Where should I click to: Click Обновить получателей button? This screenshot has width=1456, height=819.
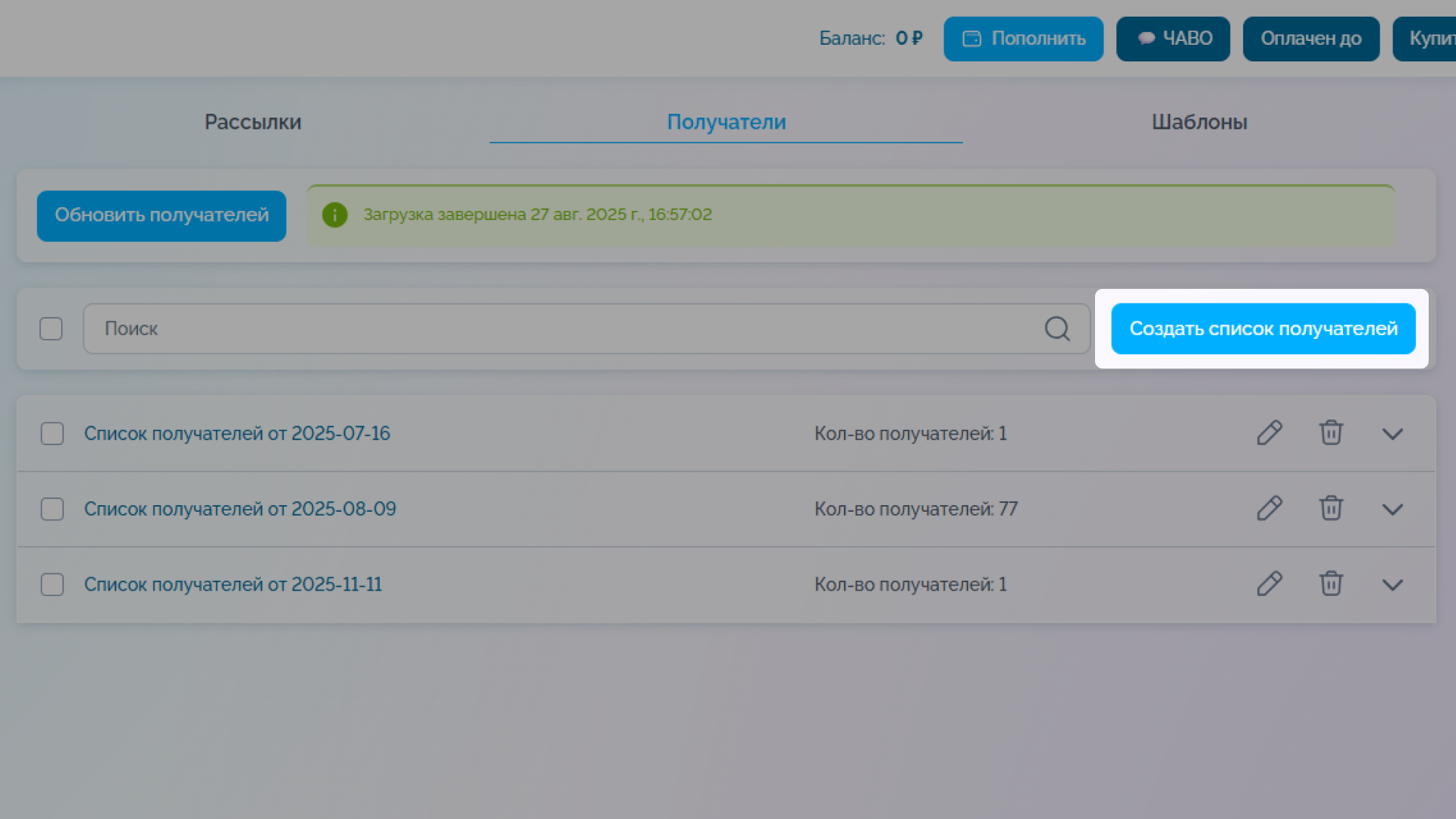[x=162, y=215]
